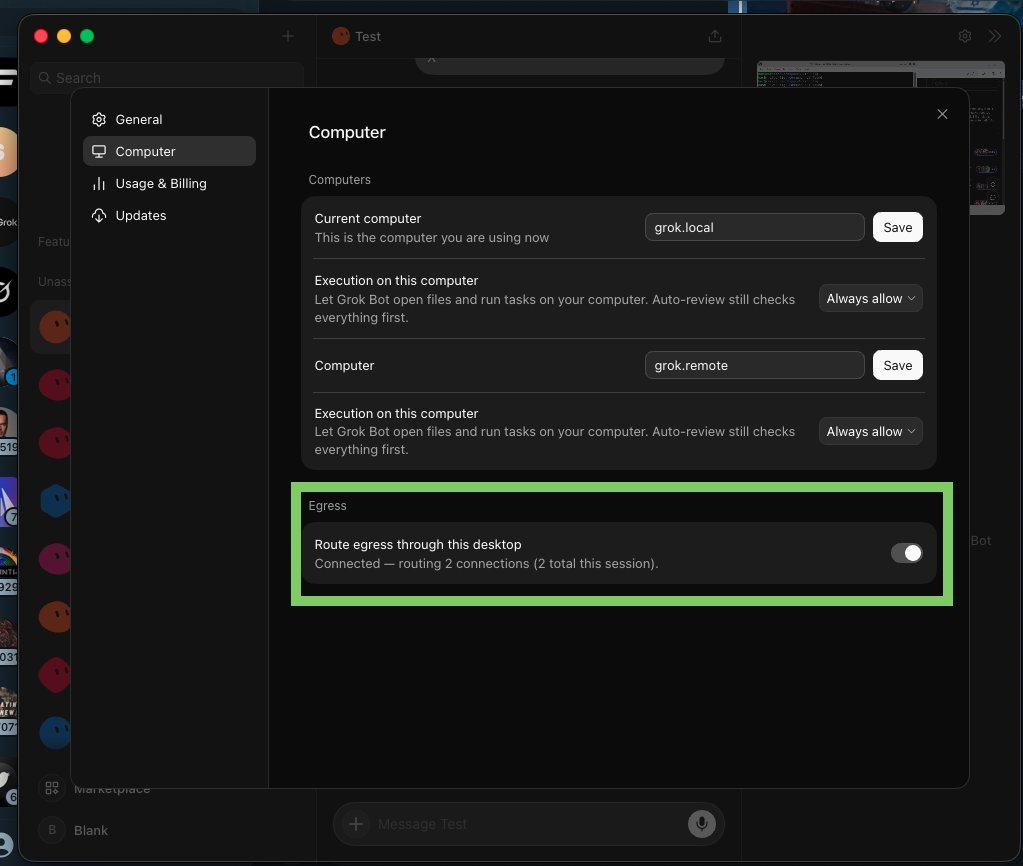Image resolution: width=1023 pixels, height=866 pixels.
Task: Open Always allow dropdown for current computer
Action: 870,298
